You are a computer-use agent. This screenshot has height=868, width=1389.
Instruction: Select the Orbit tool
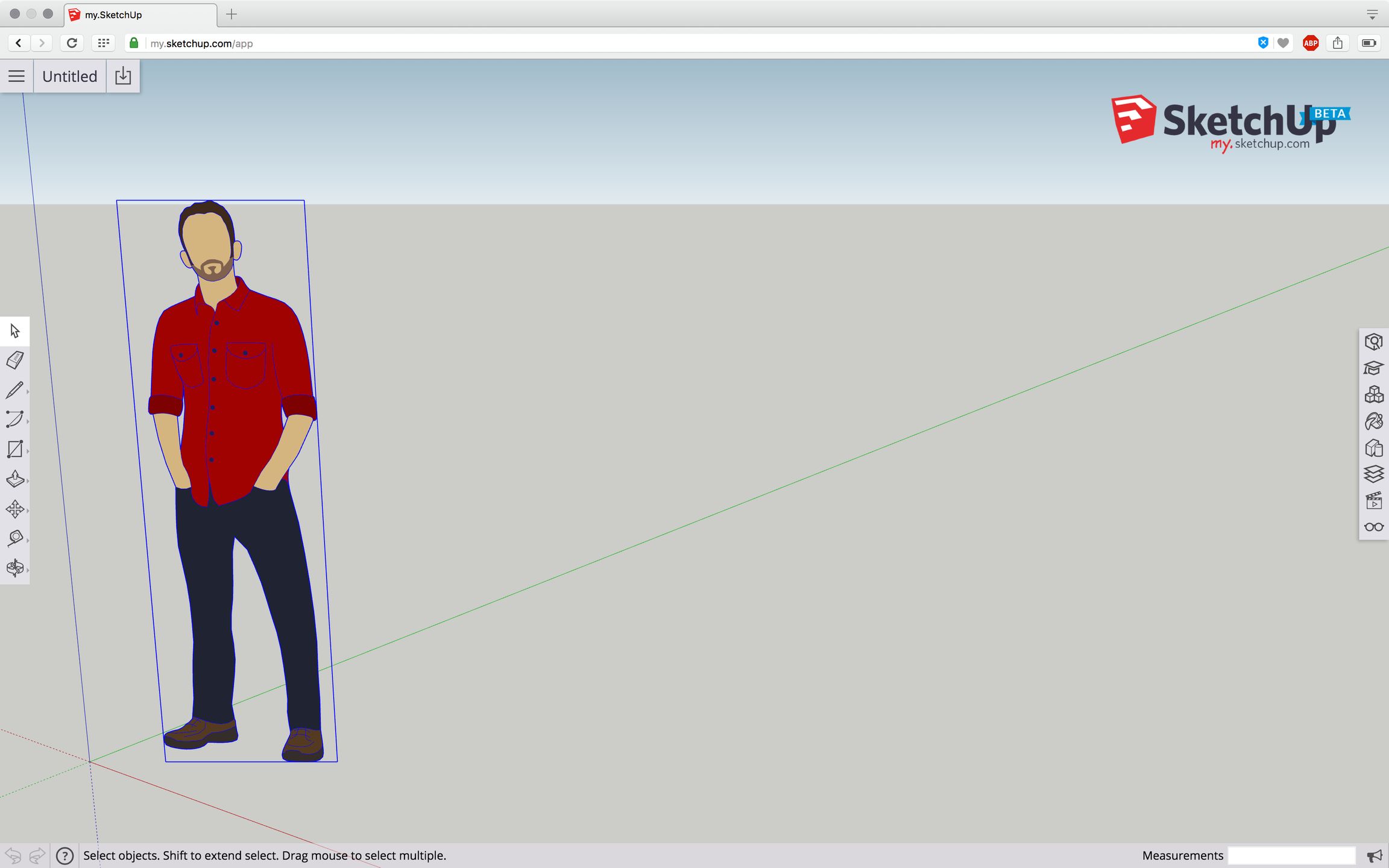coord(14,568)
